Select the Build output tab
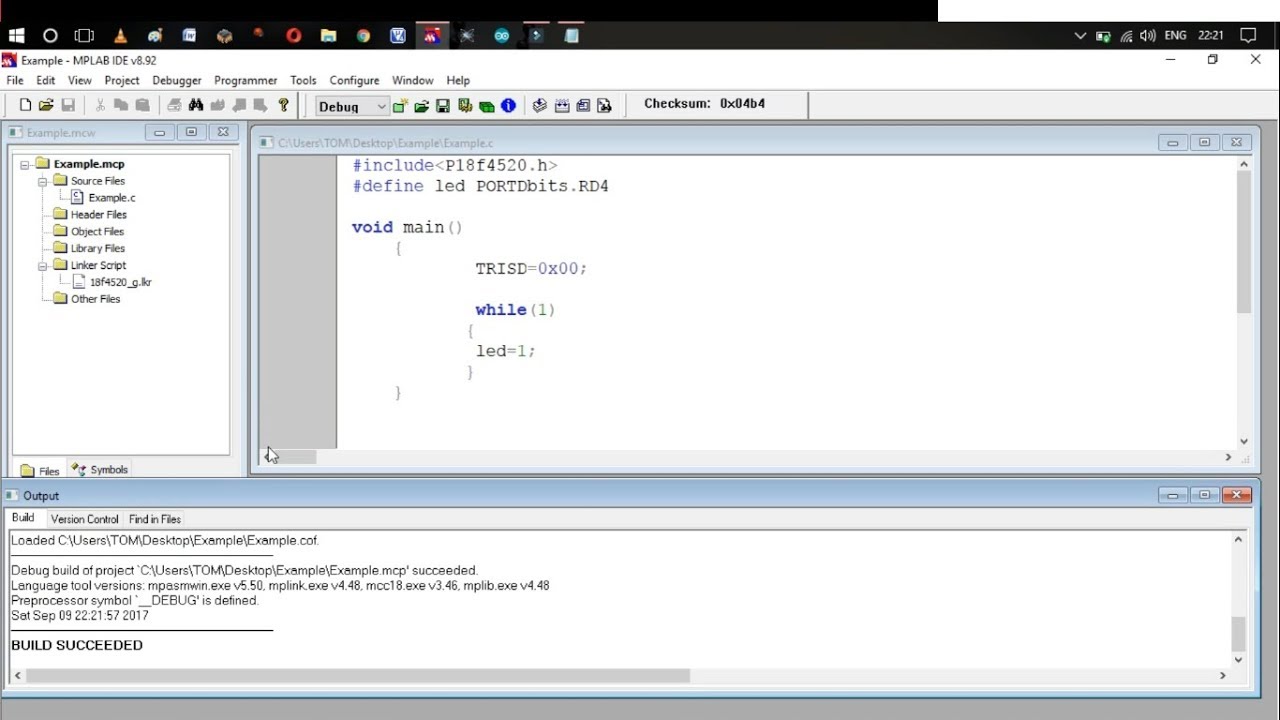This screenshot has width=1280, height=720. pos(23,518)
